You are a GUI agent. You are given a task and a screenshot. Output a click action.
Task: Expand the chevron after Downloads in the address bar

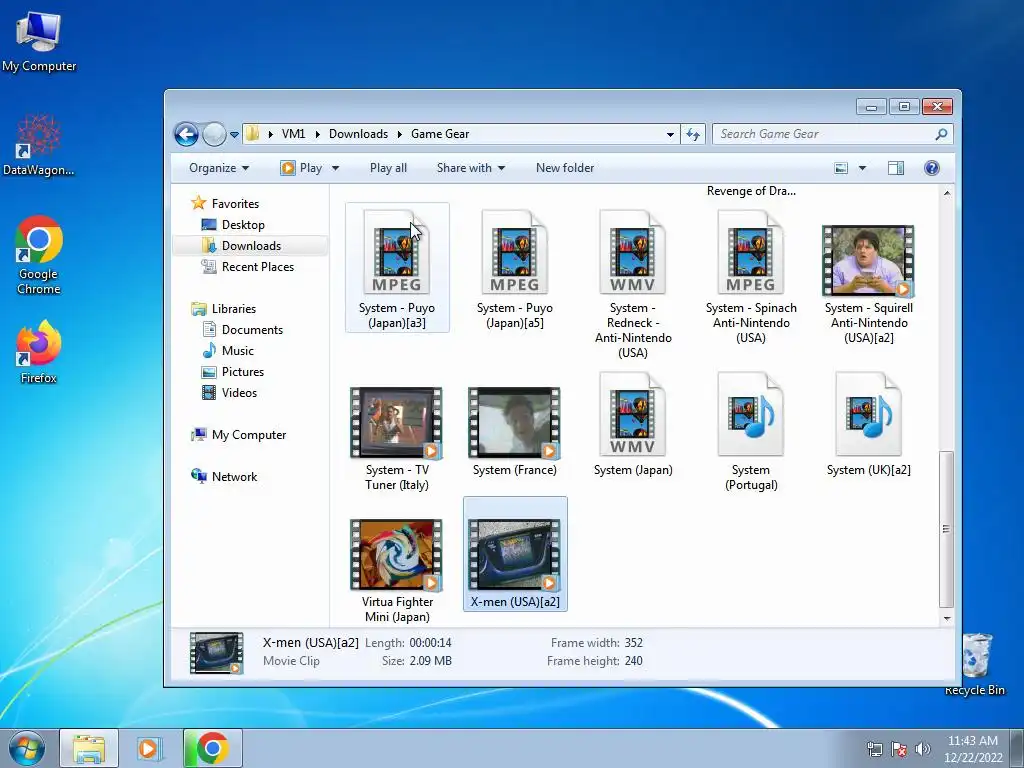(399, 134)
